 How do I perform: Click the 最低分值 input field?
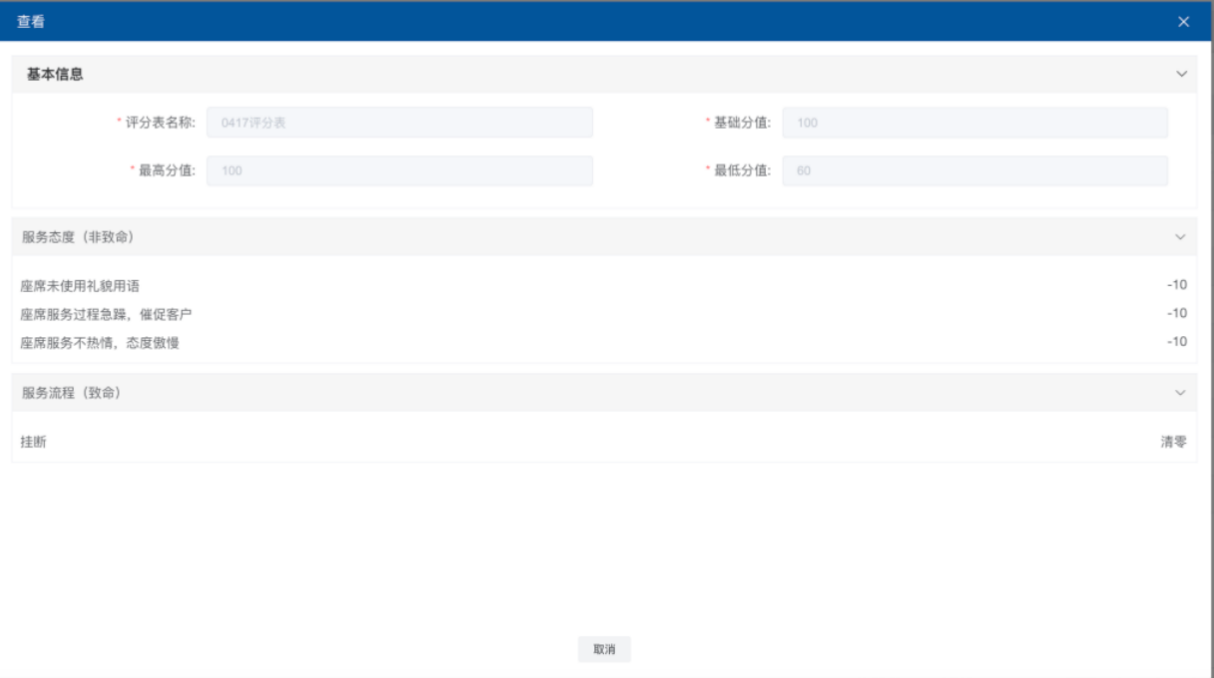tap(975, 171)
